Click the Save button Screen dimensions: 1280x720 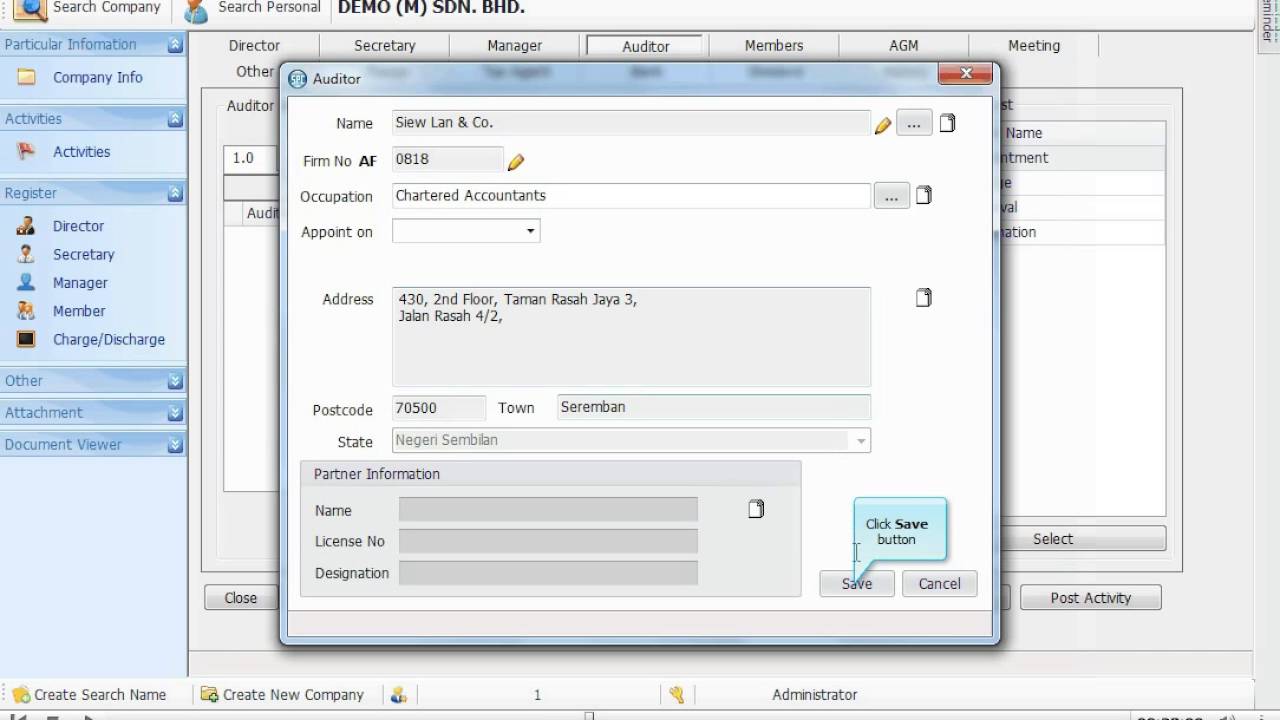pyautogui.click(x=857, y=584)
